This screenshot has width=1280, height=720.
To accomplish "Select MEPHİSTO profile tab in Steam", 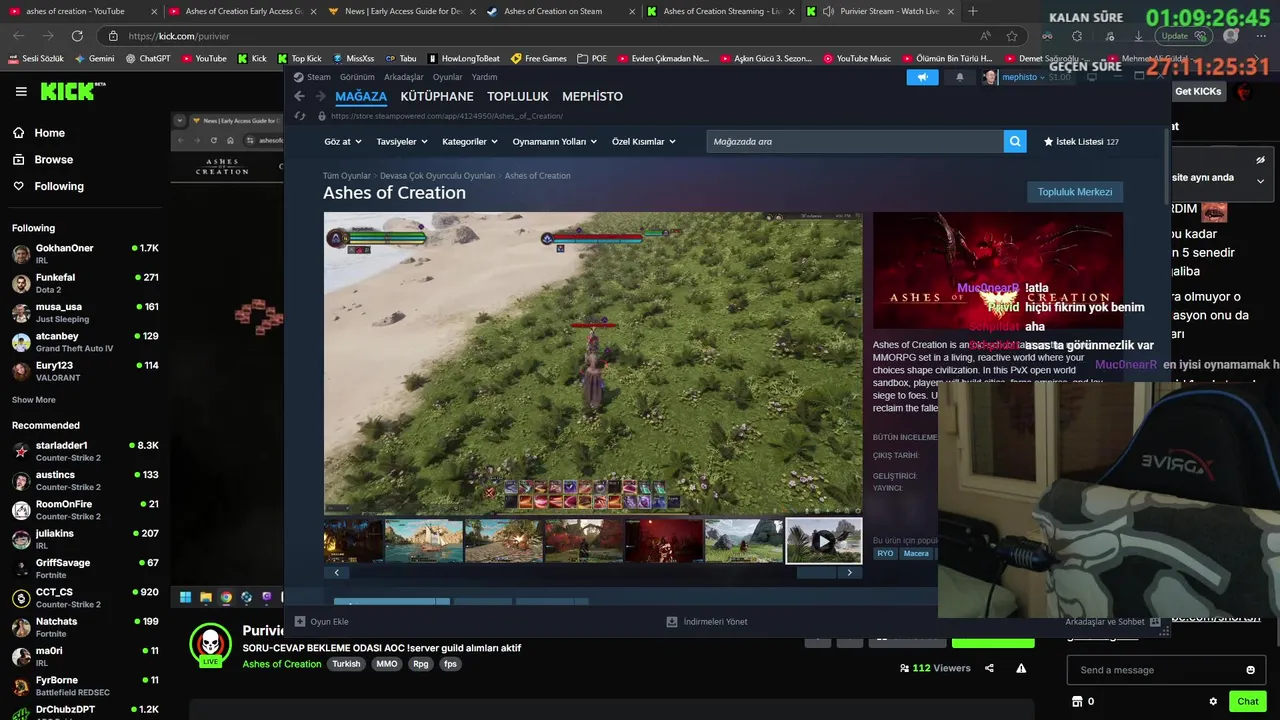I will (592, 96).
